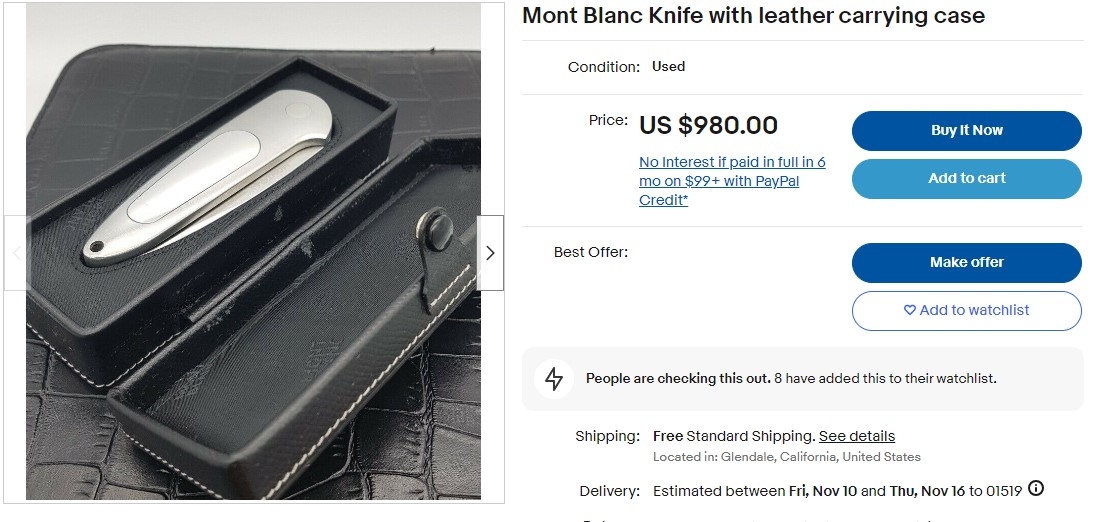
Task: Open the shipping See details link
Action: 857,436
